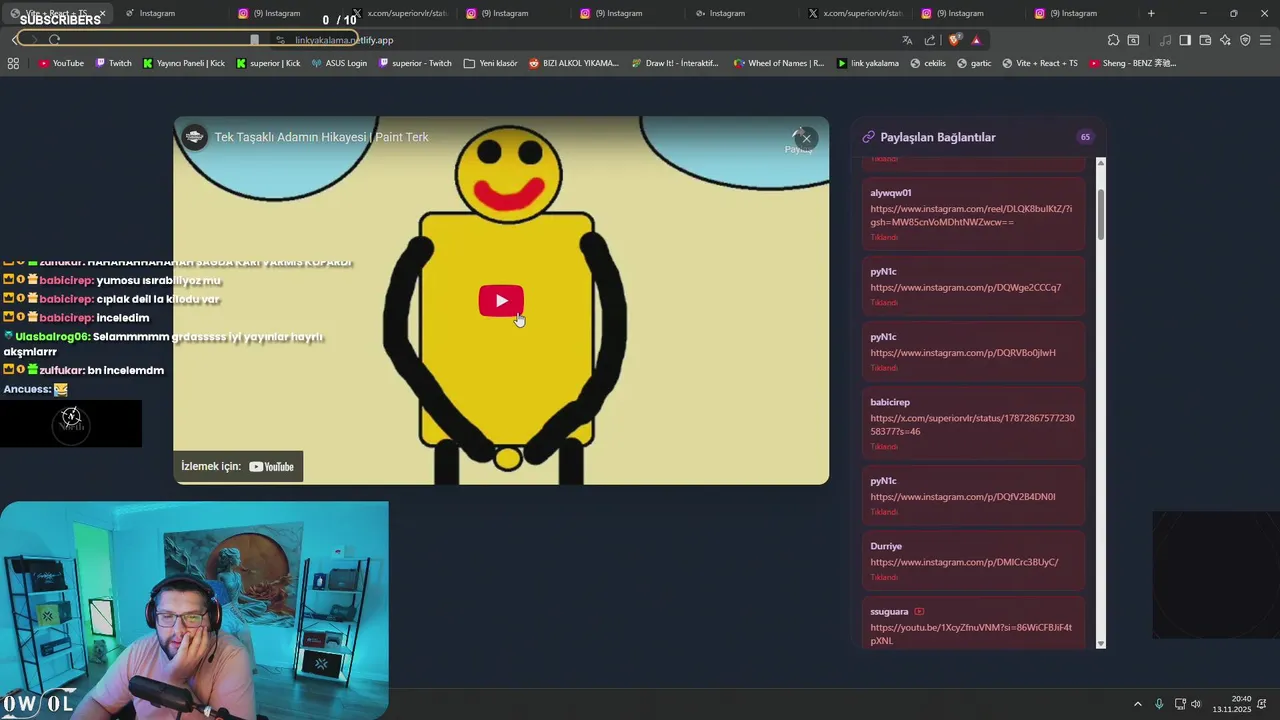The image size is (1280, 720).
Task: Click the username 'Durriye' in links list
Action: click(x=886, y=546)
